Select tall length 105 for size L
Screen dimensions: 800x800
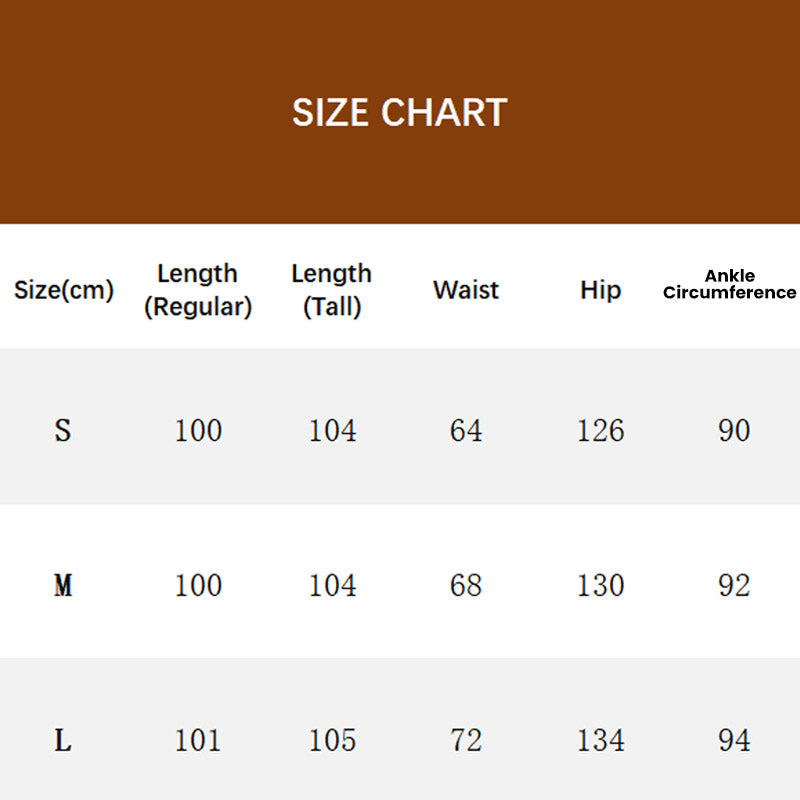click(332, 740)
